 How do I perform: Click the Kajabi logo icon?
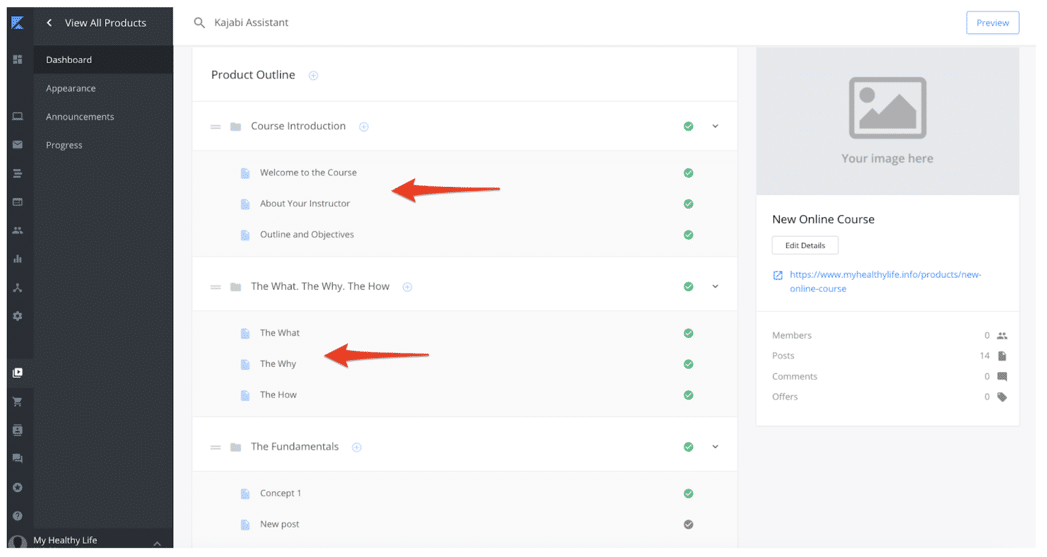pos(17,23)
